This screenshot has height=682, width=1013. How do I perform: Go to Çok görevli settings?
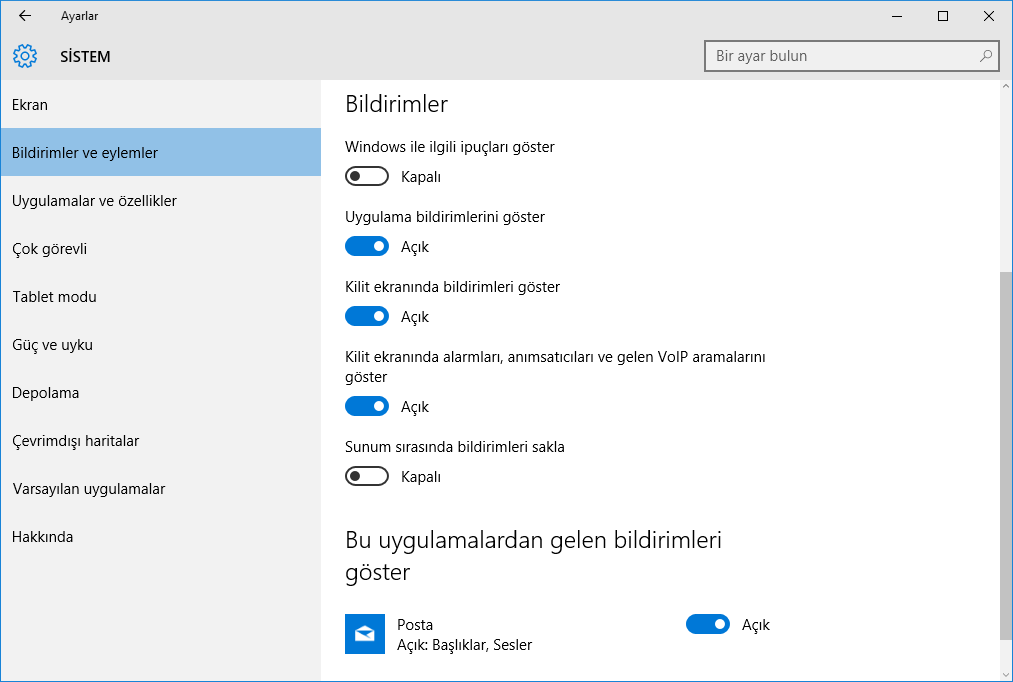50,249
